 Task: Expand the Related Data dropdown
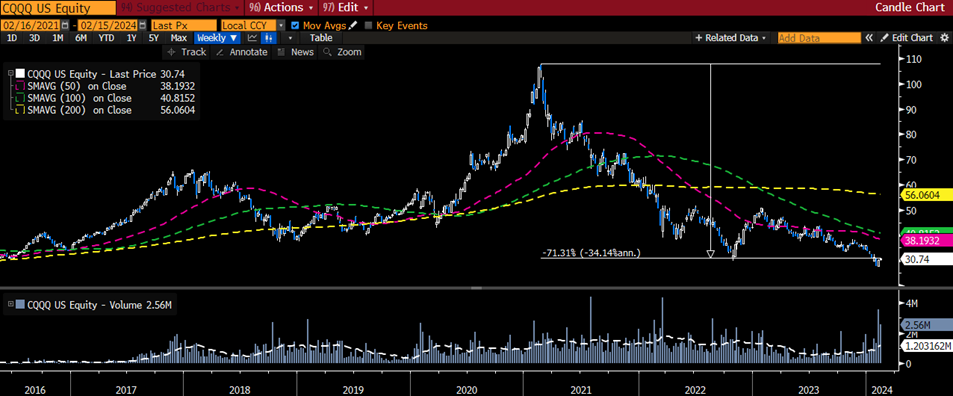pos(731,38)
